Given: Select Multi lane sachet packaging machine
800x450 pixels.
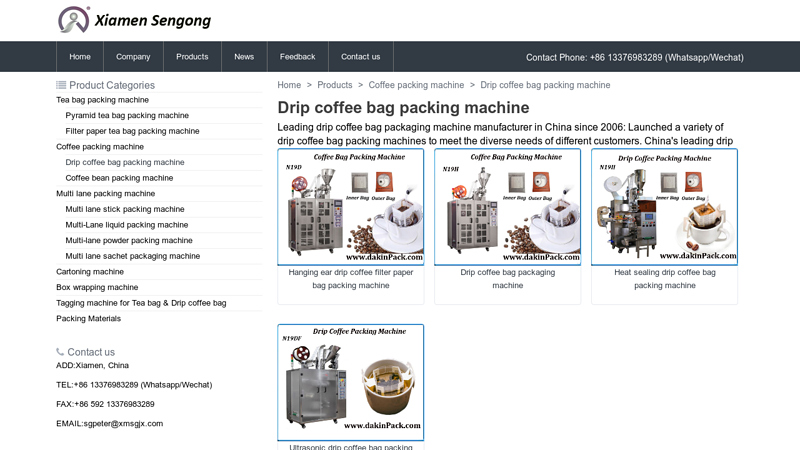Looking at the screenshot, I should click(x=133, y=256).
